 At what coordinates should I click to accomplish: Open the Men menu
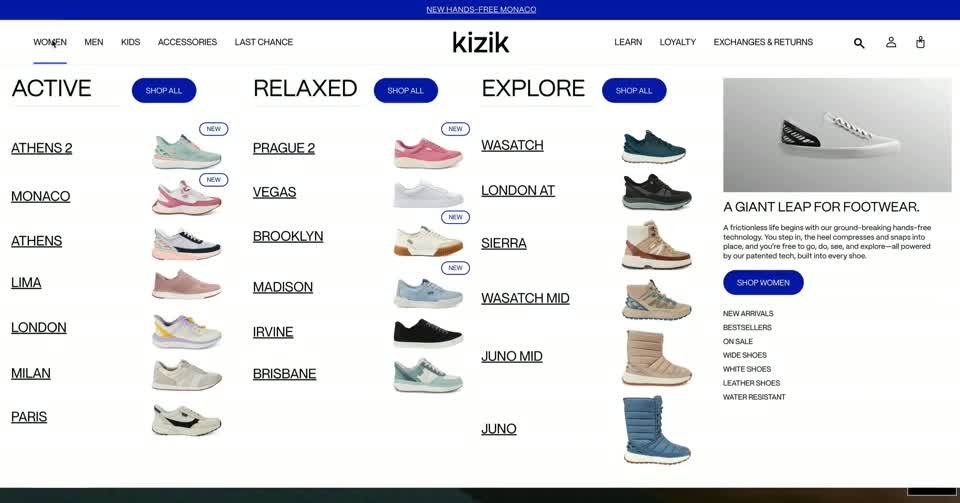click(x=94, y=42)
